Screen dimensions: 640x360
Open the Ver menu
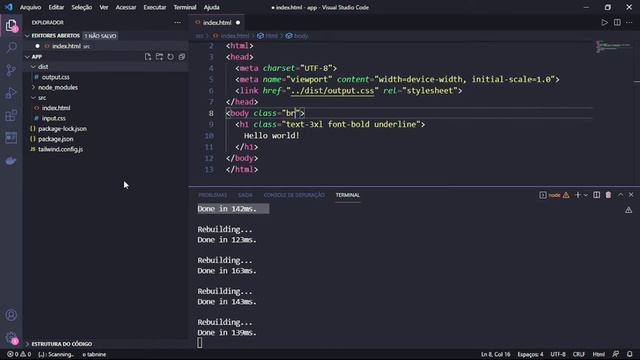[104, 7]
